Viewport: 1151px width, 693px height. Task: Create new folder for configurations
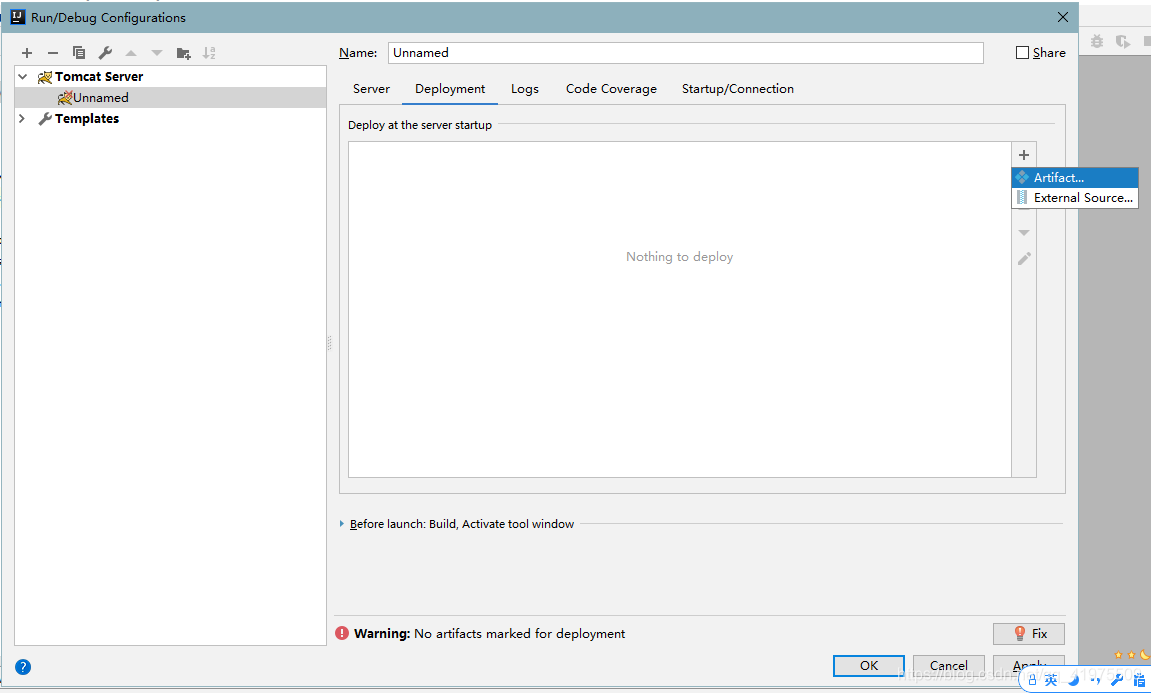(184, 53)
